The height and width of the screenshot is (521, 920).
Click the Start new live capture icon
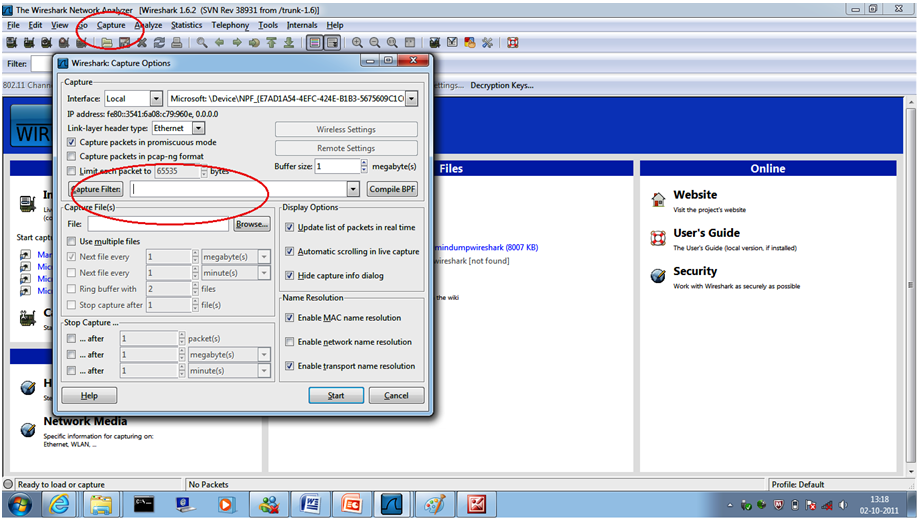tap(46, 43)
